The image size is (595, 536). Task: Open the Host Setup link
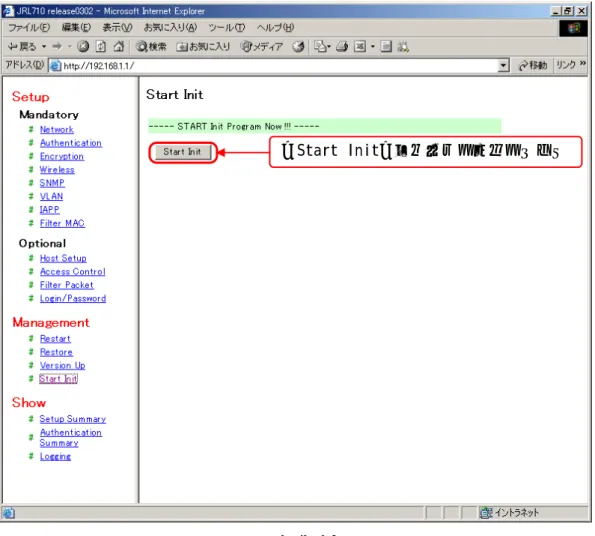click(63, 258)
